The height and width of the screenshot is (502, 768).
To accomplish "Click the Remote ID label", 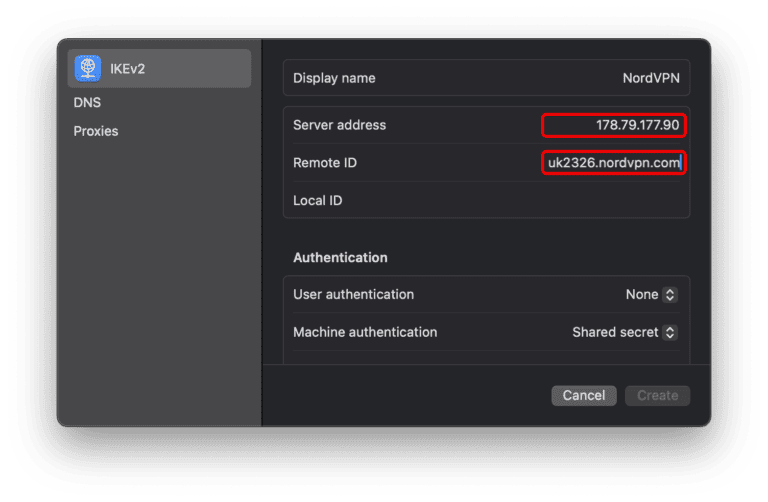I will (325, 162).
